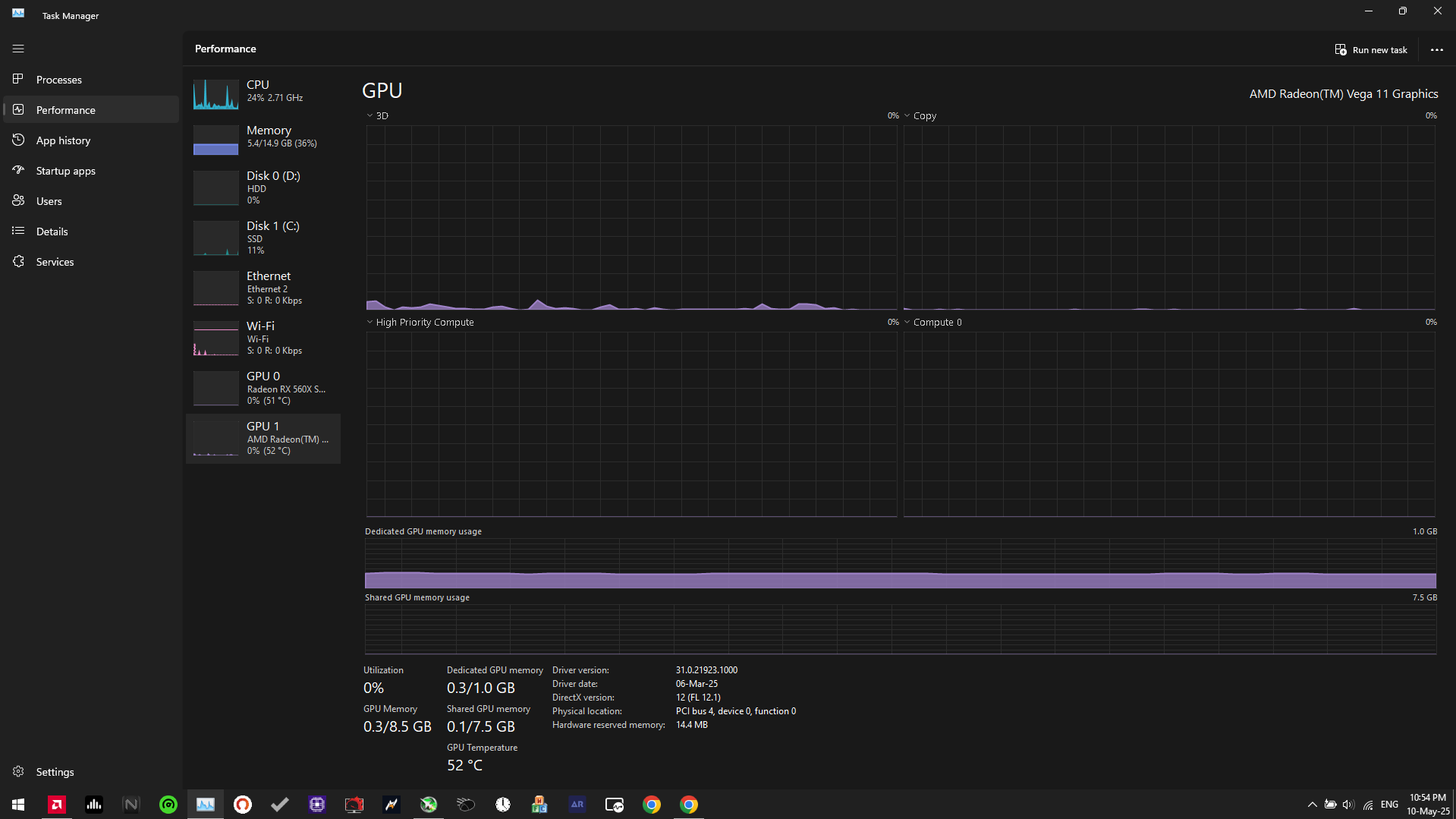Open the Windows Start menu

tap(18, 805)
